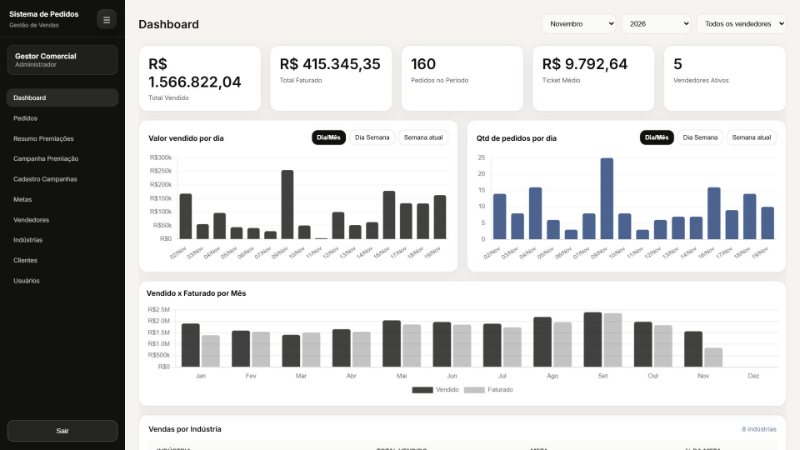Select Dia/Mês in Valor vendido chart
The width and height of the screenshot is (800, 450).
(329, 138)
